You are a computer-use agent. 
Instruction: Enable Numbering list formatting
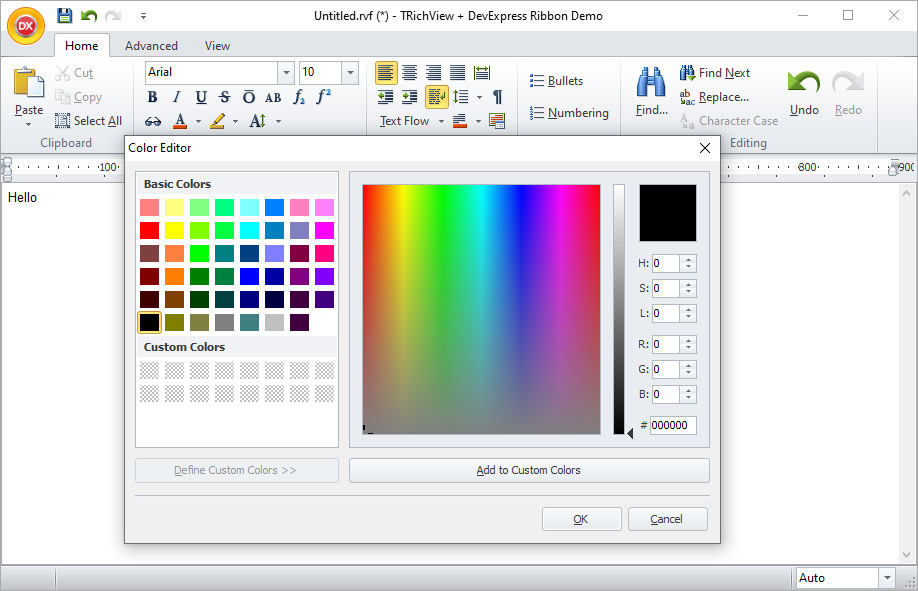(568, 112)
